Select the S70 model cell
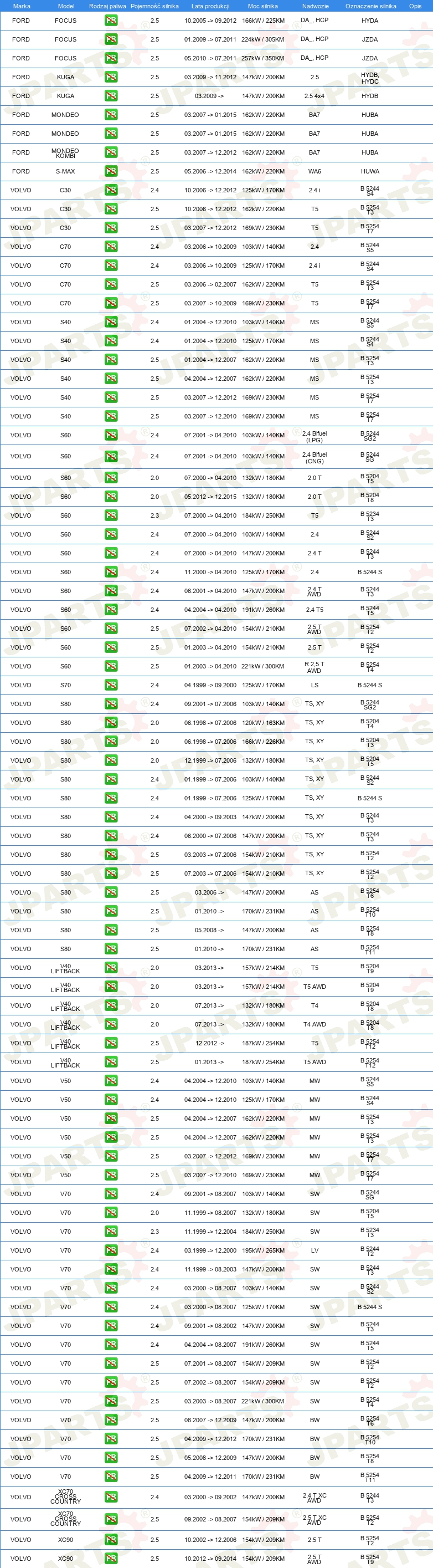The image size is (433, 1568). pyautogui.click(x=65, y=686)
